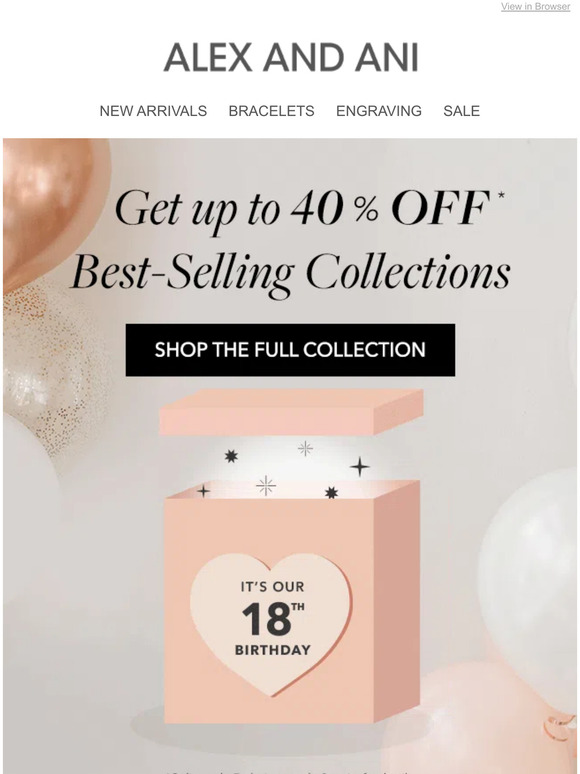This screenshot has width=580, height=774.
Task: Open the View in Browser link
Action: coord(535,6)
